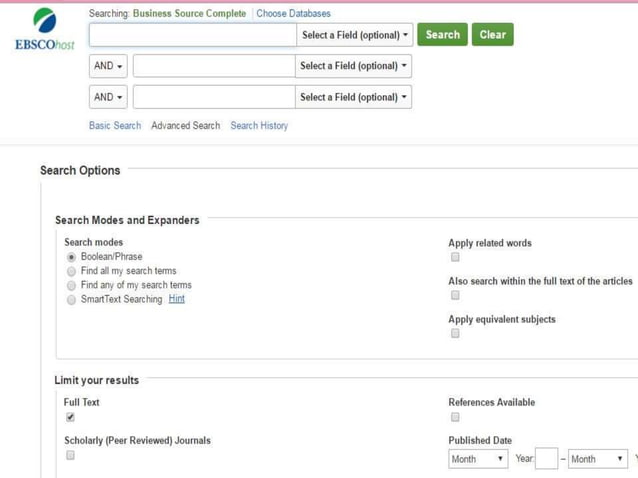The image size is (638, 478).
Task: Open the first Select a Field dropdown
Action: (355, 35)
